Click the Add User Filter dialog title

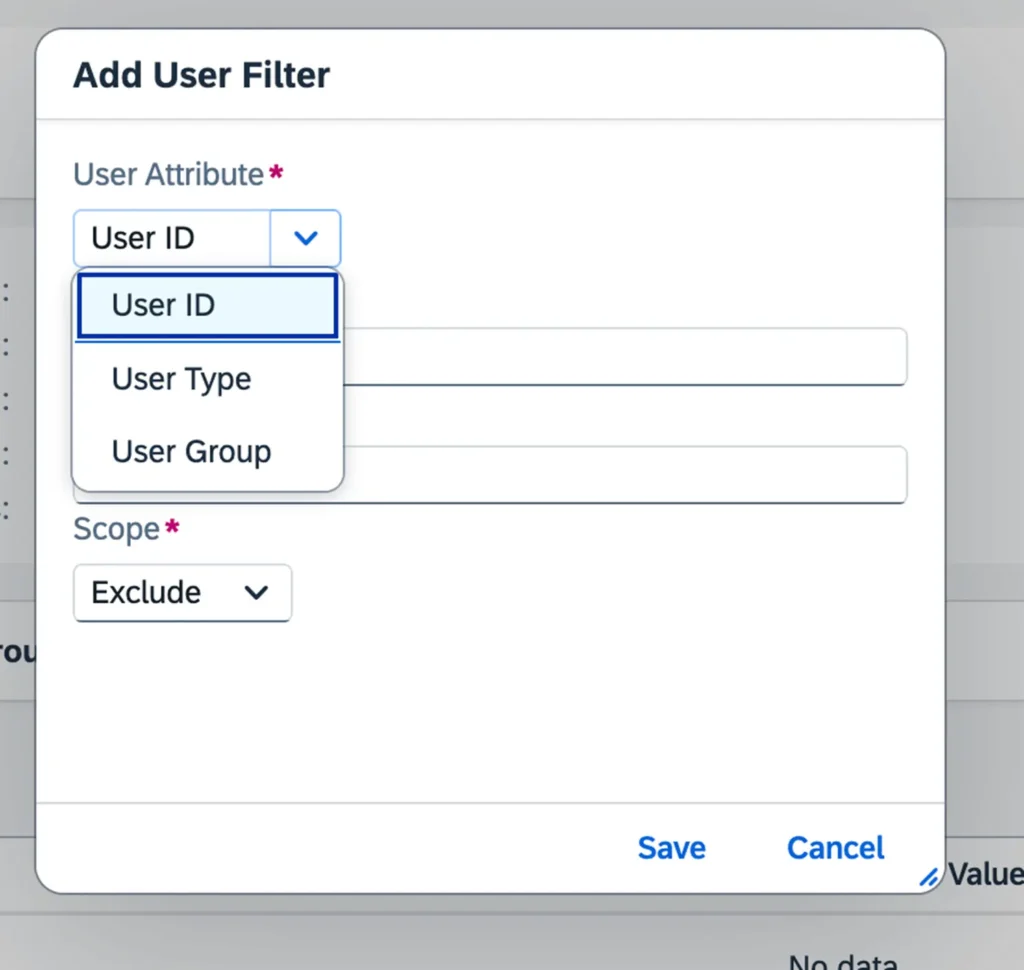tap(201, 75)
